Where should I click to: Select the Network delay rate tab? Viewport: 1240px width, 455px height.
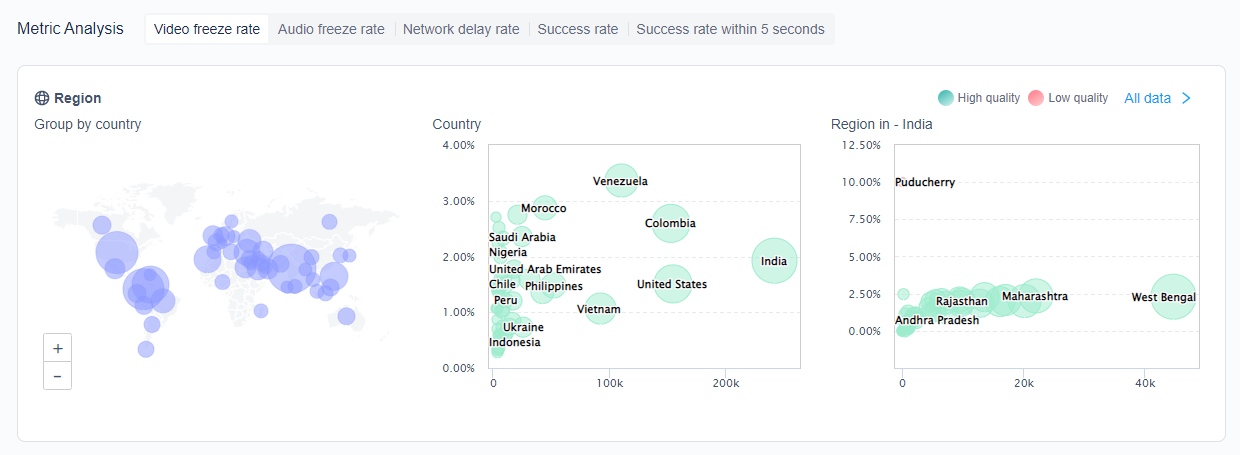click(461, 29)
